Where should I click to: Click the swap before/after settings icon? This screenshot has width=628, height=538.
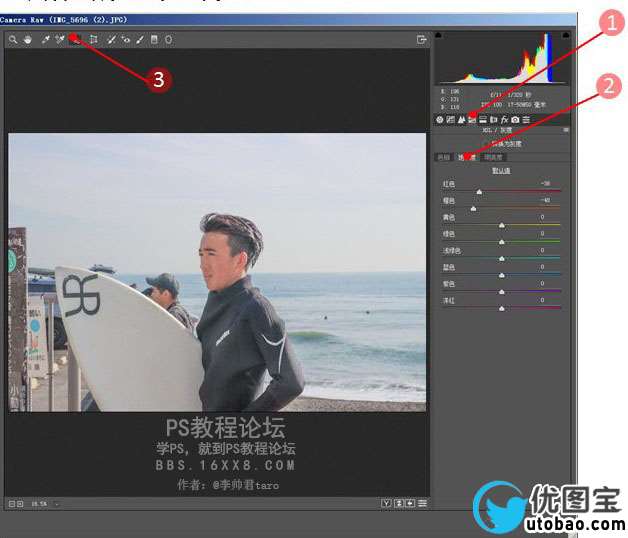pos(399,503)
